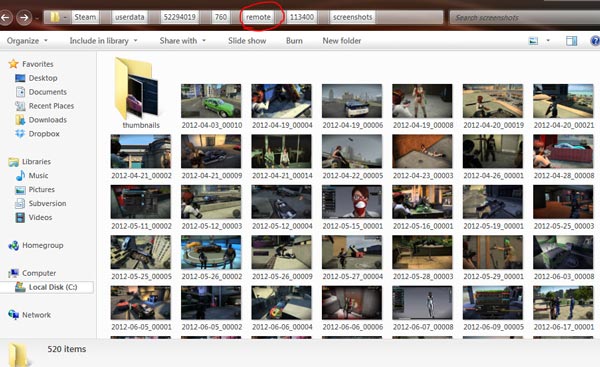Select Homegroup in the sidebar
This screenshot has height=367, width=600.
click(x=36, y=245)
